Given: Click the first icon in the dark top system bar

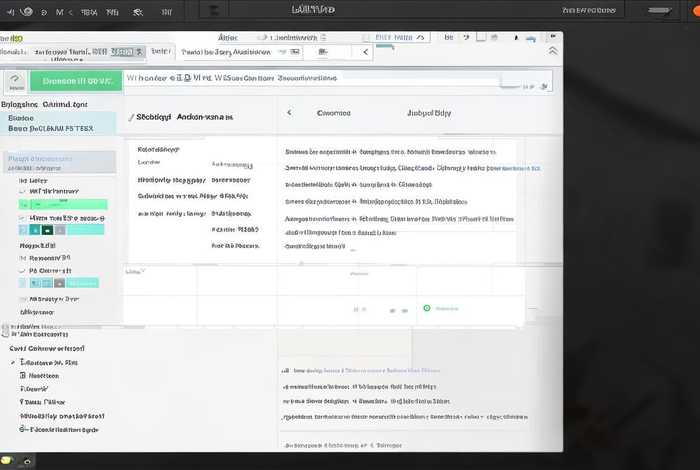Looking at the screenshot, I should pos(11,12).
